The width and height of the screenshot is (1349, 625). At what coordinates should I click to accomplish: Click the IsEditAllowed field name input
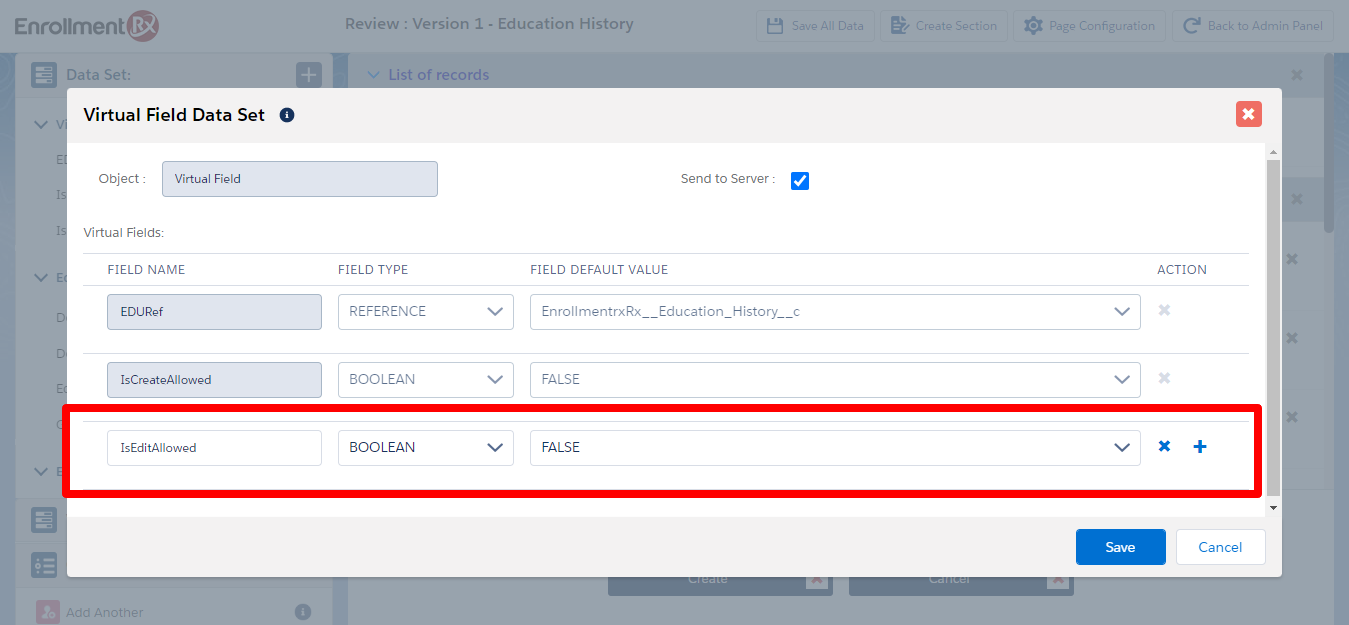[x=214, y=448]
